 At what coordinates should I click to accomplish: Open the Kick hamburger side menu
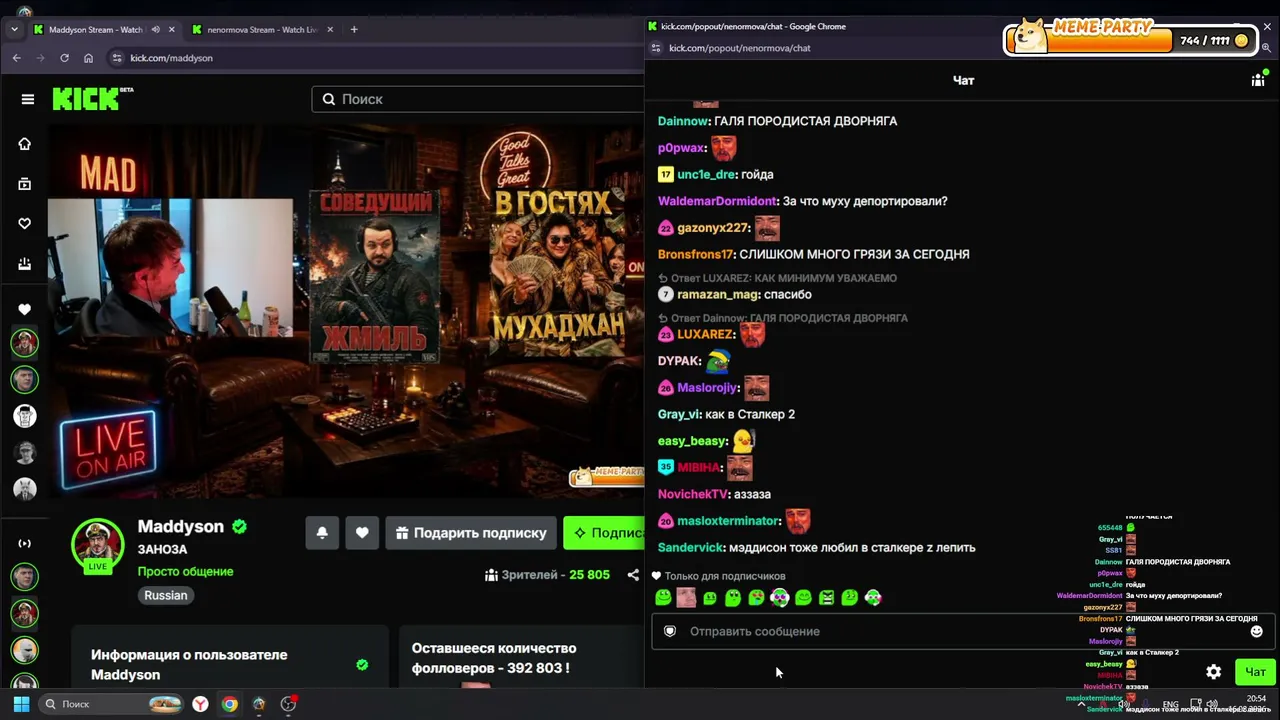[x=28, y=99]
